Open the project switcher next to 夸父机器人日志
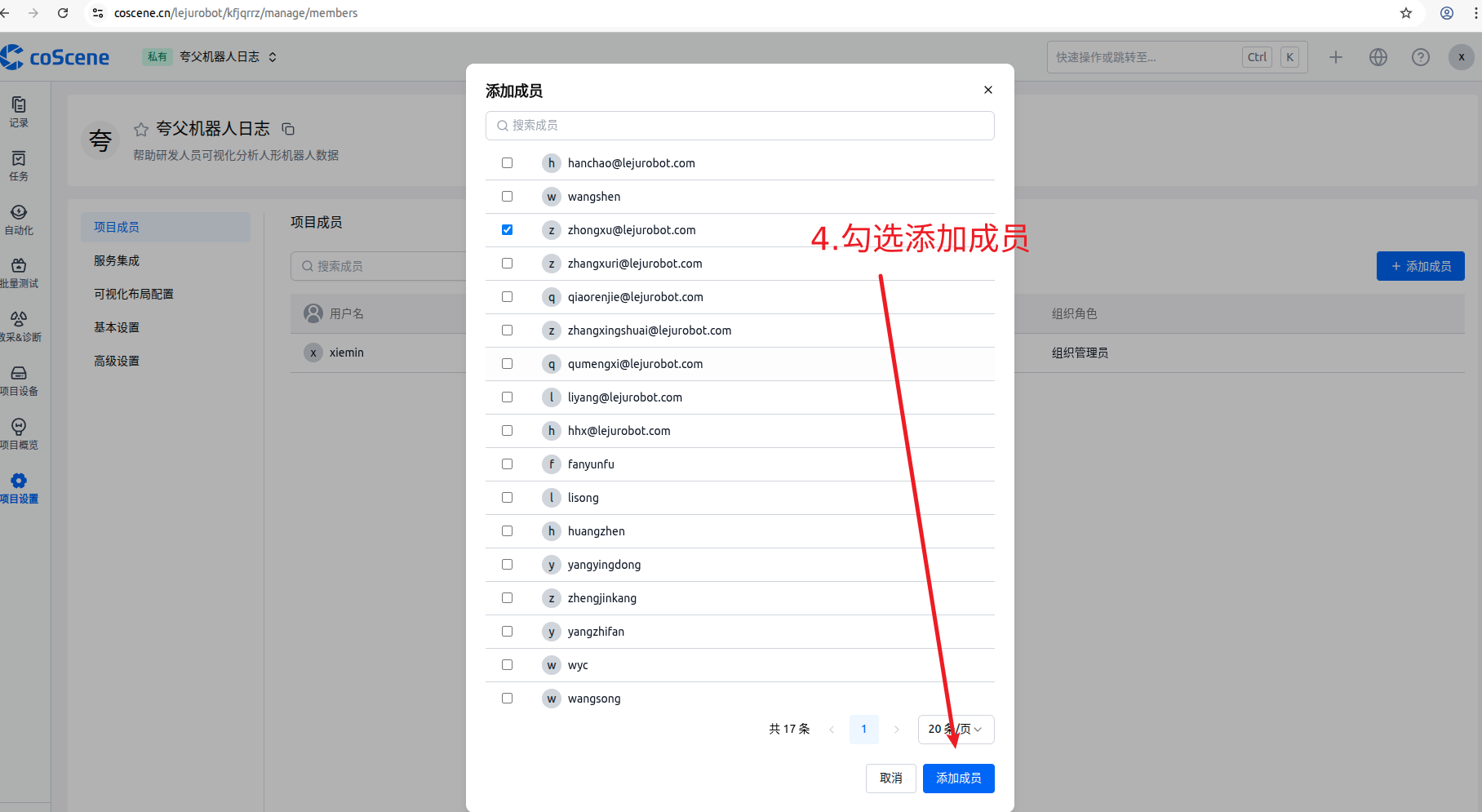Image resolution: width=1482 pixels, height=812 pixels. pyautogui.click(x=274, y=56)
